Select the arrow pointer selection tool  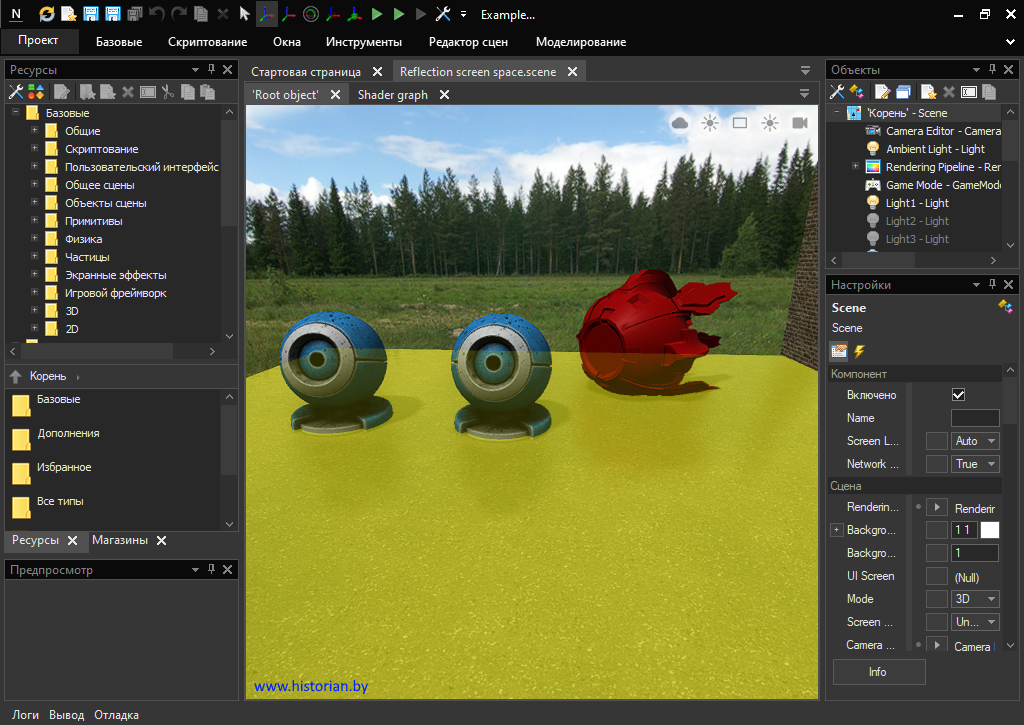point(244,14)
